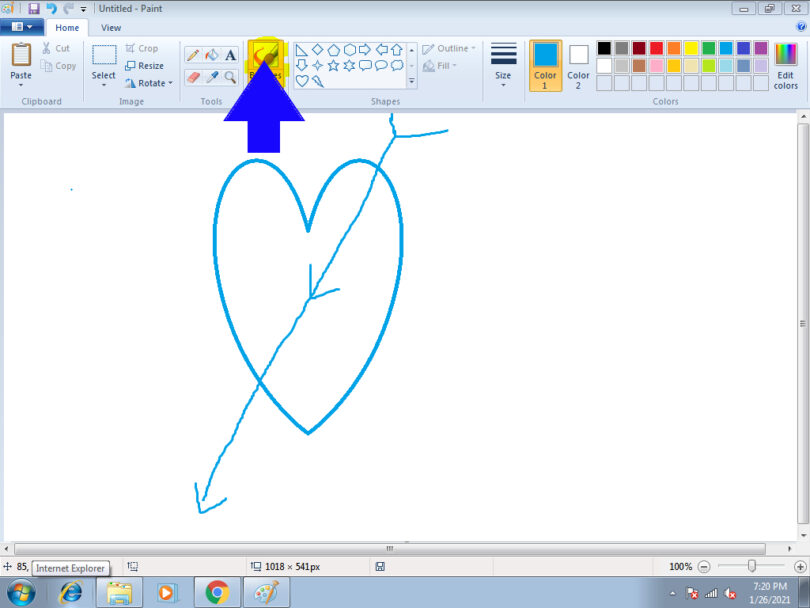This screenshot has height=608, width=810.
Task: Open the Fill dropdown
Action: [x=443, y=66]
